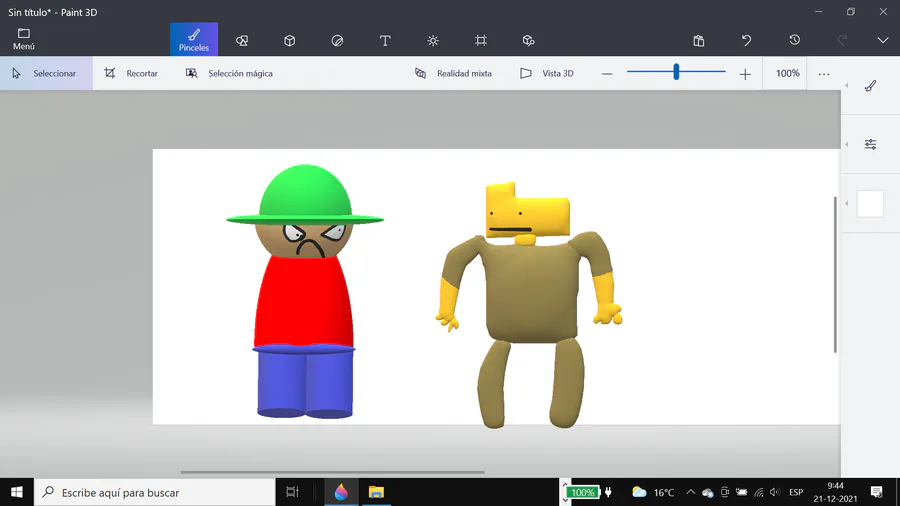The height and width of the screenshot is (506, 900).
Task: Open the Stickers tool
Action: pos(337,41)
